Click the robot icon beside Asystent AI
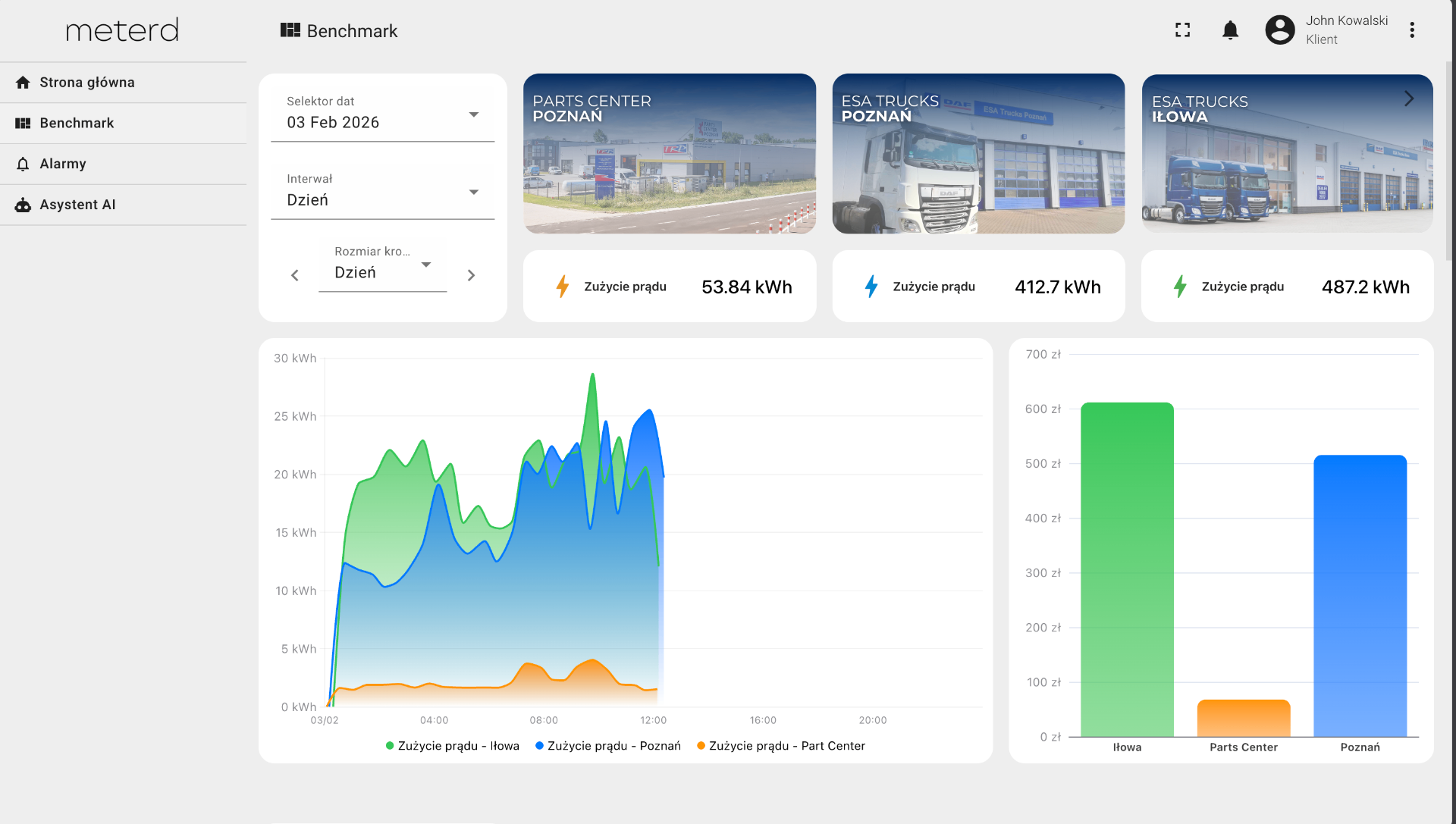Screen dimensions: 1456x824 (23, 205)
